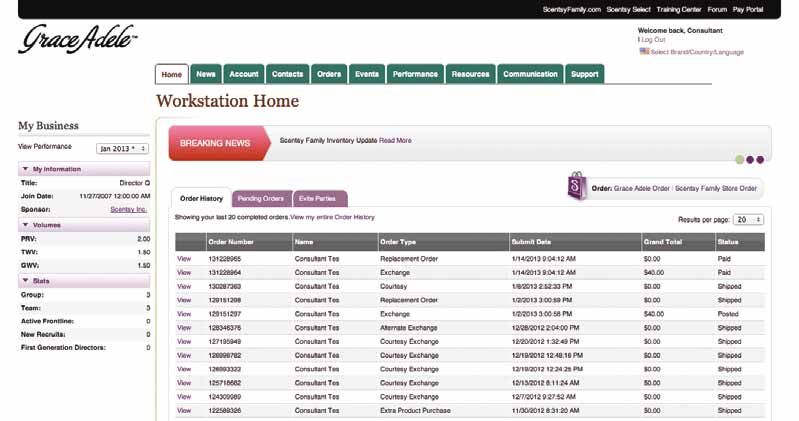View order 129151207
The image size is (799, 421).
coord(184,314)
